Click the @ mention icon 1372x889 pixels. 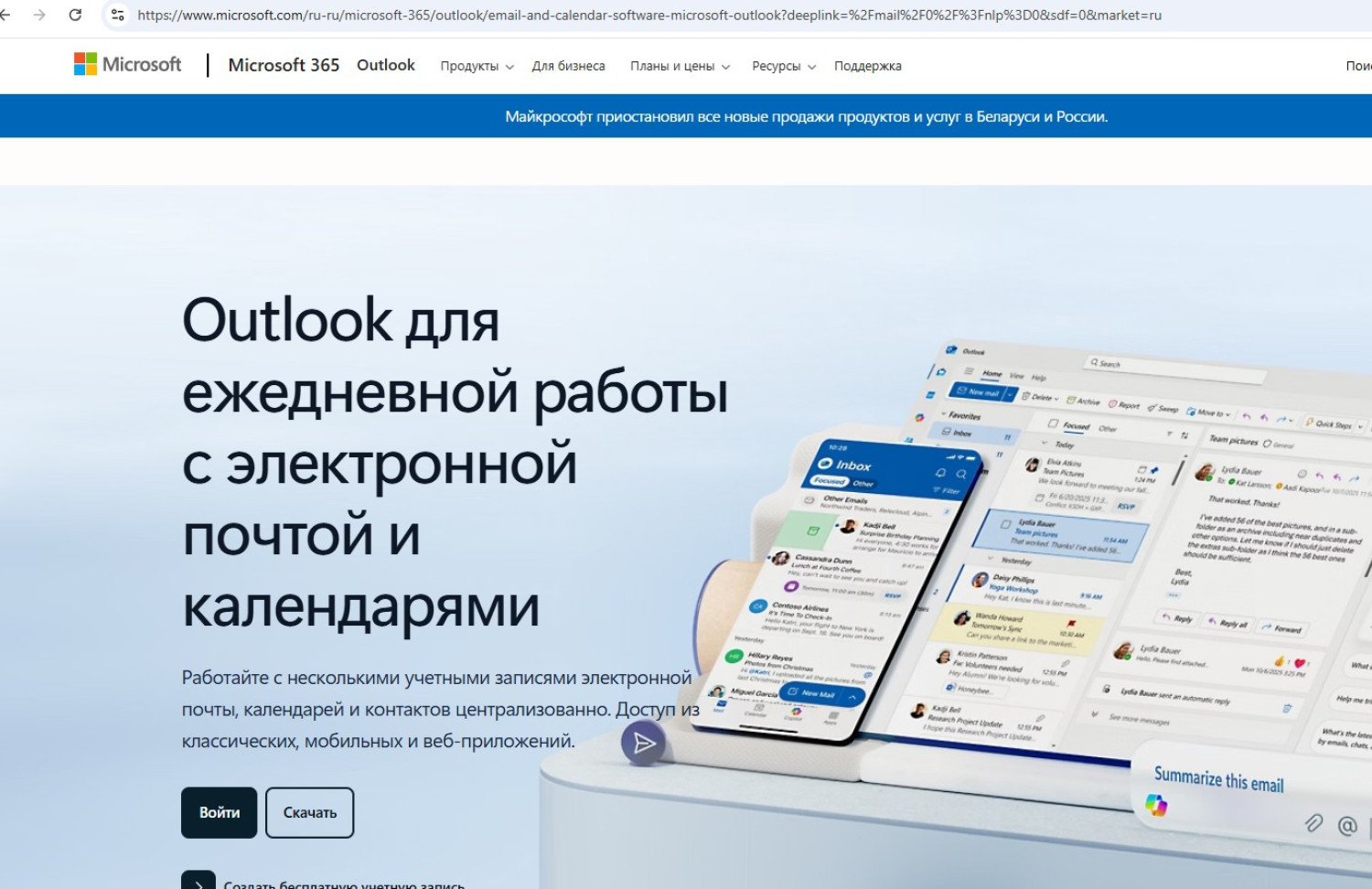coord(1347,826)
